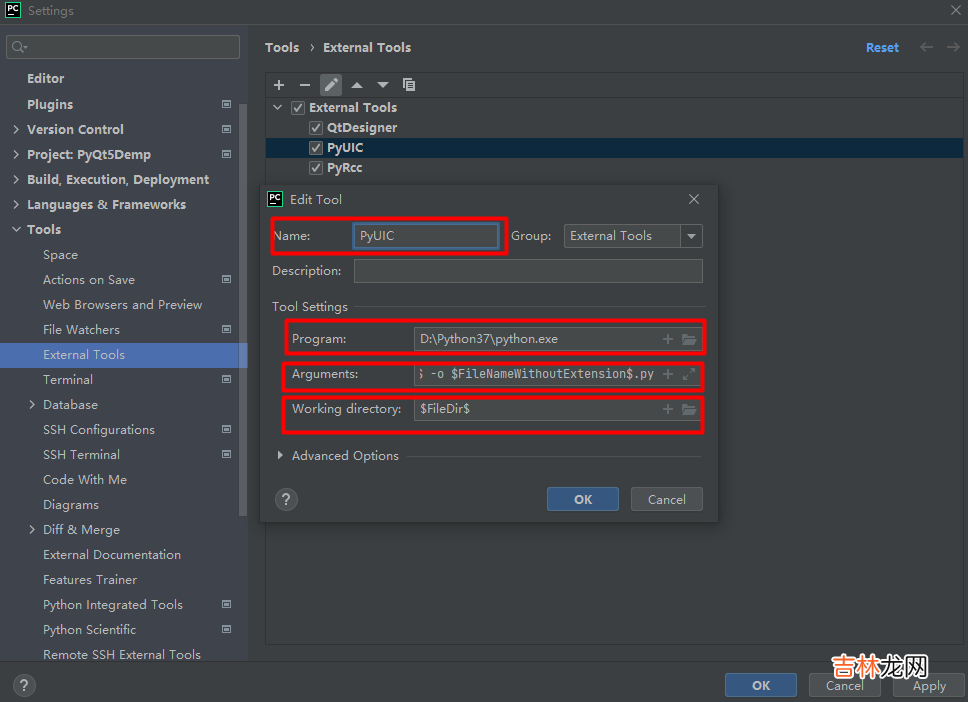
Task: Toggle the External Tools group checkbox
Action: 298,108
